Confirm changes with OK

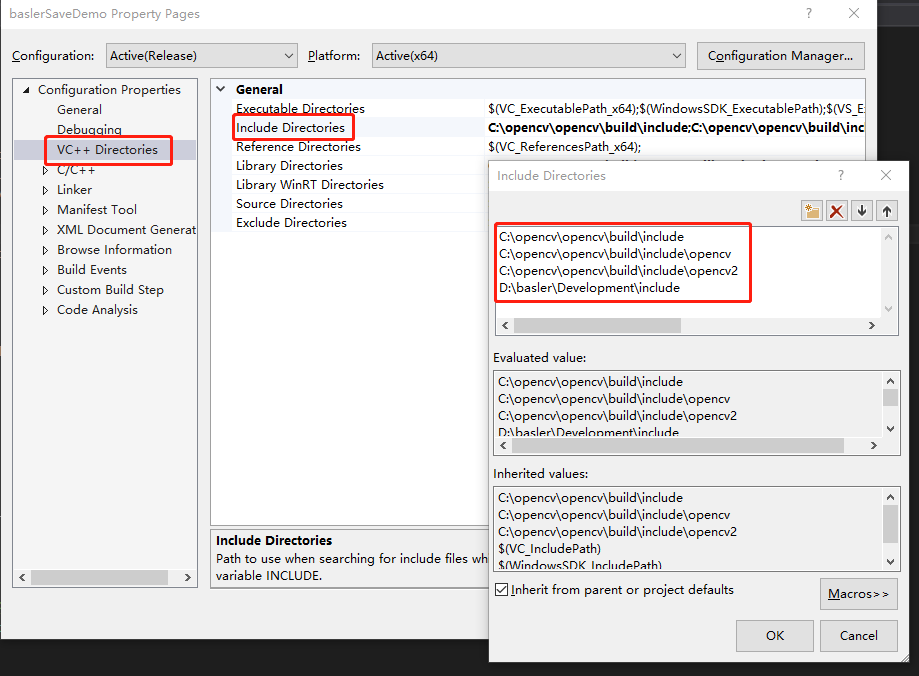point(774,635)
